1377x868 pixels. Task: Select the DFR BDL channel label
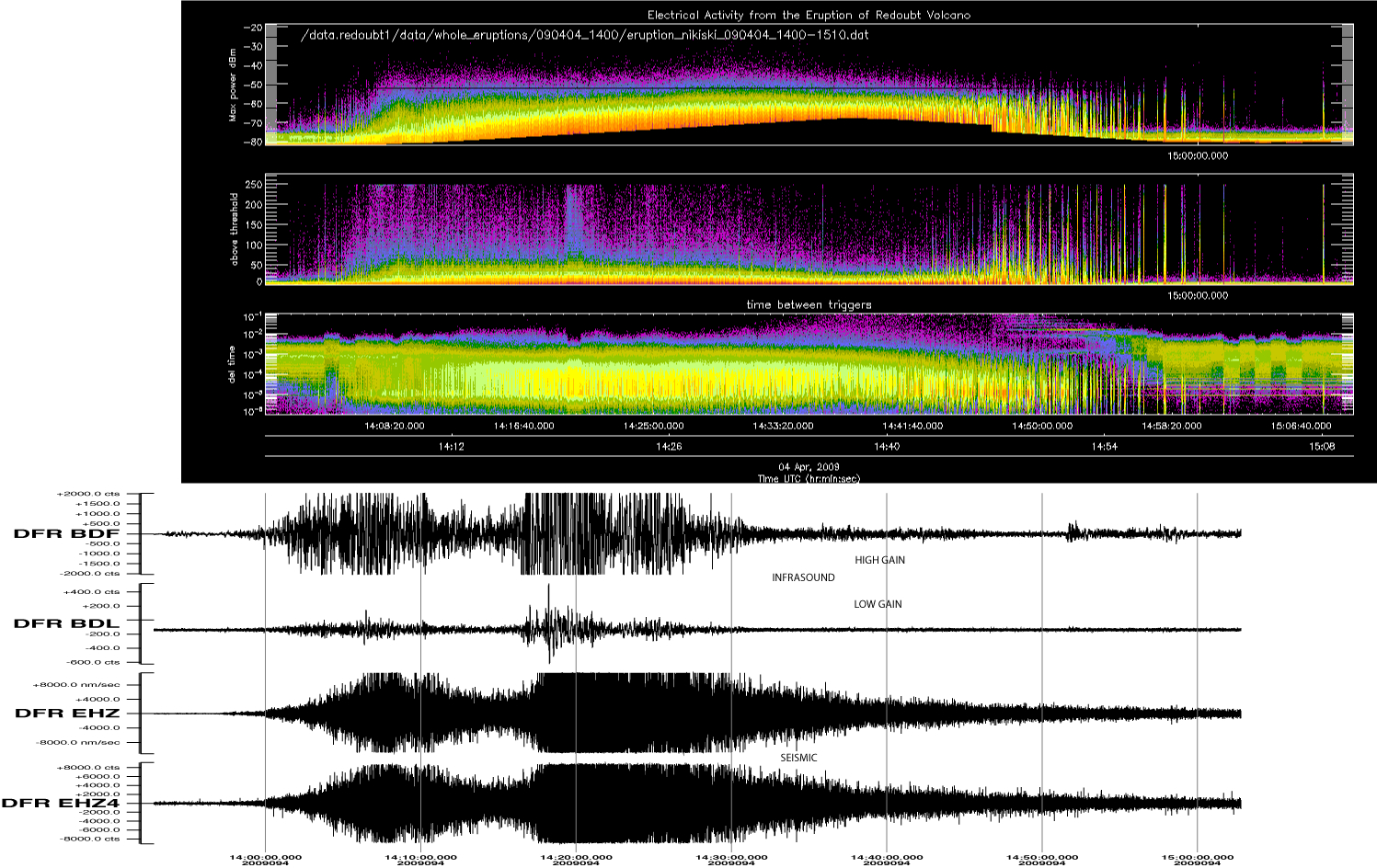point(66,623)
